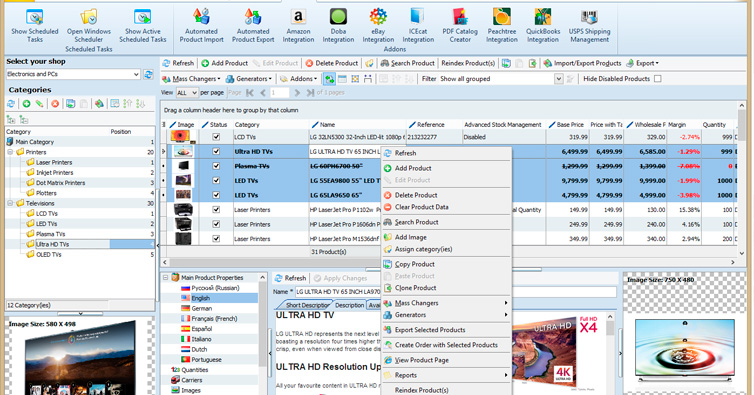Click Reindex Product(s) toolbar button
This screenshot has width=754, height=395.
[468, 63]
